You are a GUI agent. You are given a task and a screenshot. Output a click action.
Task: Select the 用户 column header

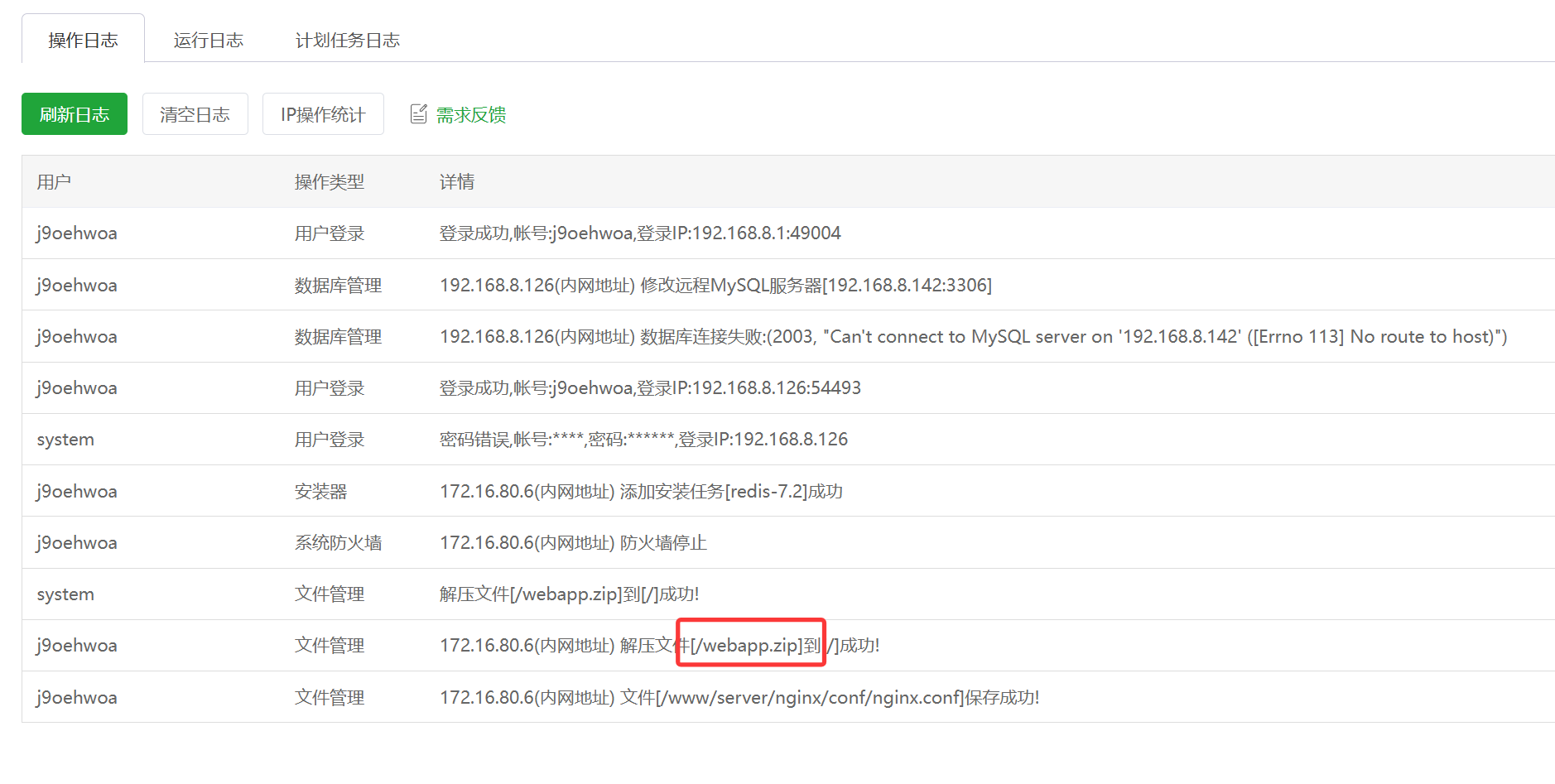pos(54,182)
